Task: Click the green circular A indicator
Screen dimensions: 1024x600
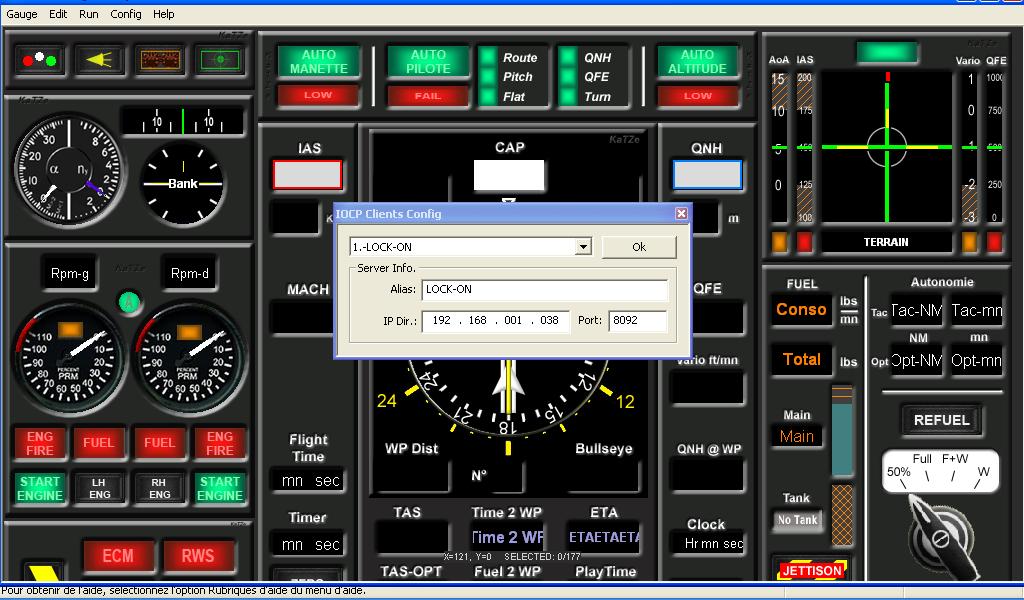Action: point(128,300)
